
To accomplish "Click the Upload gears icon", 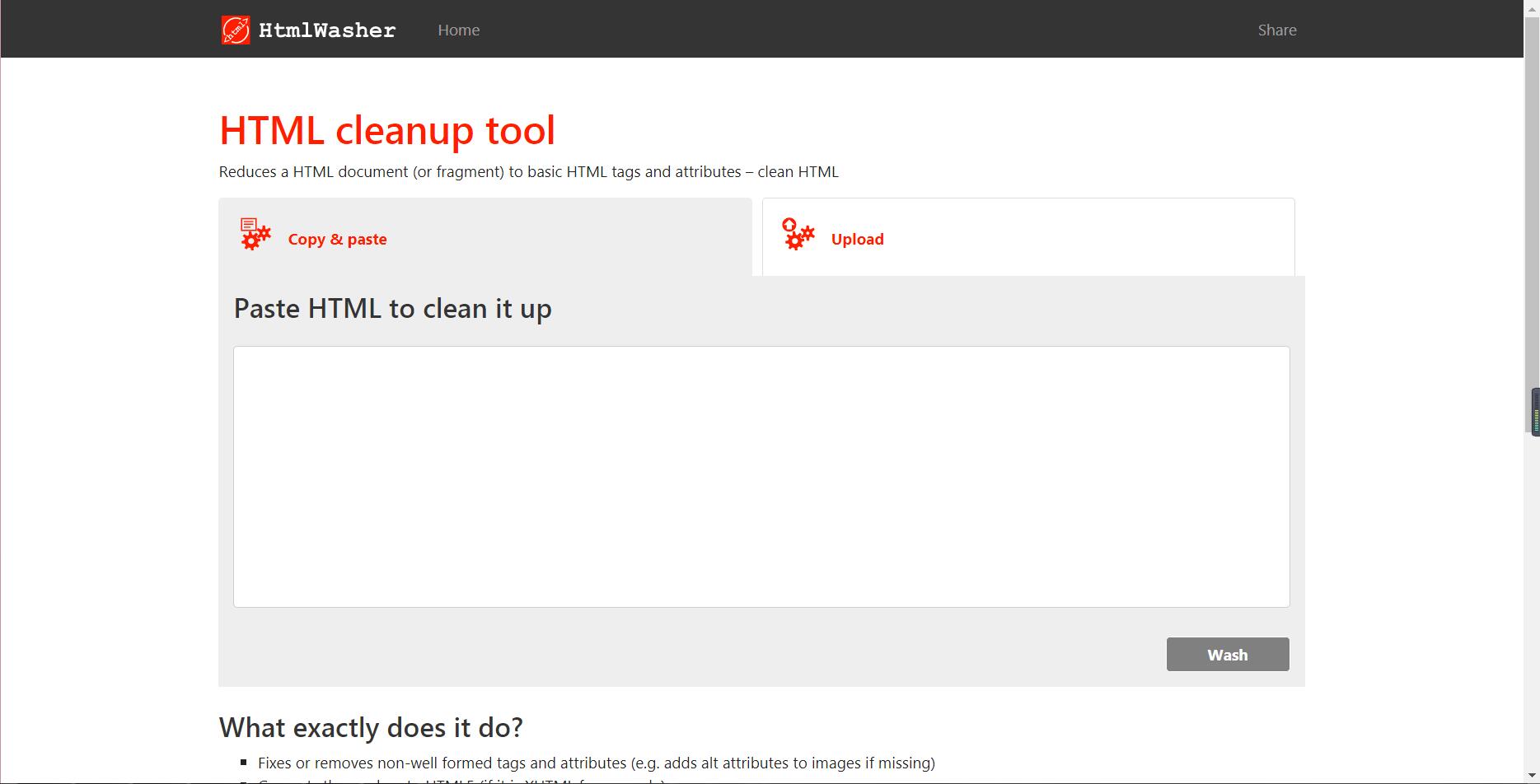I will coord(798,234).
